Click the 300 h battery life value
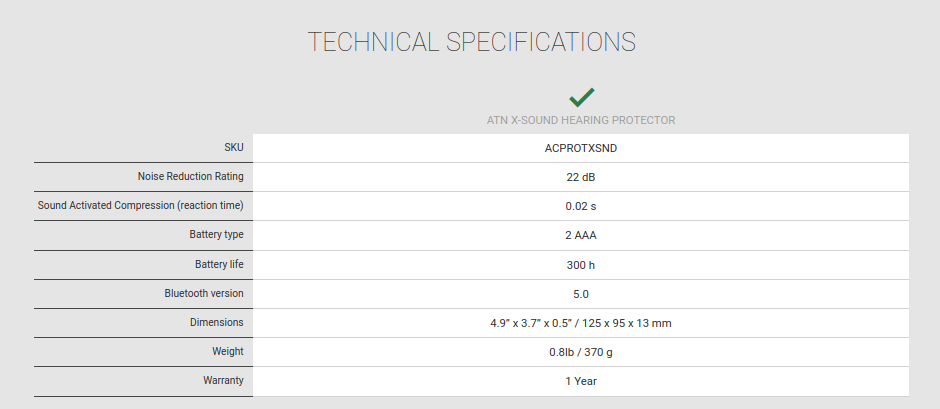Screen dimensions: 940x409 (x=581, y=265)
